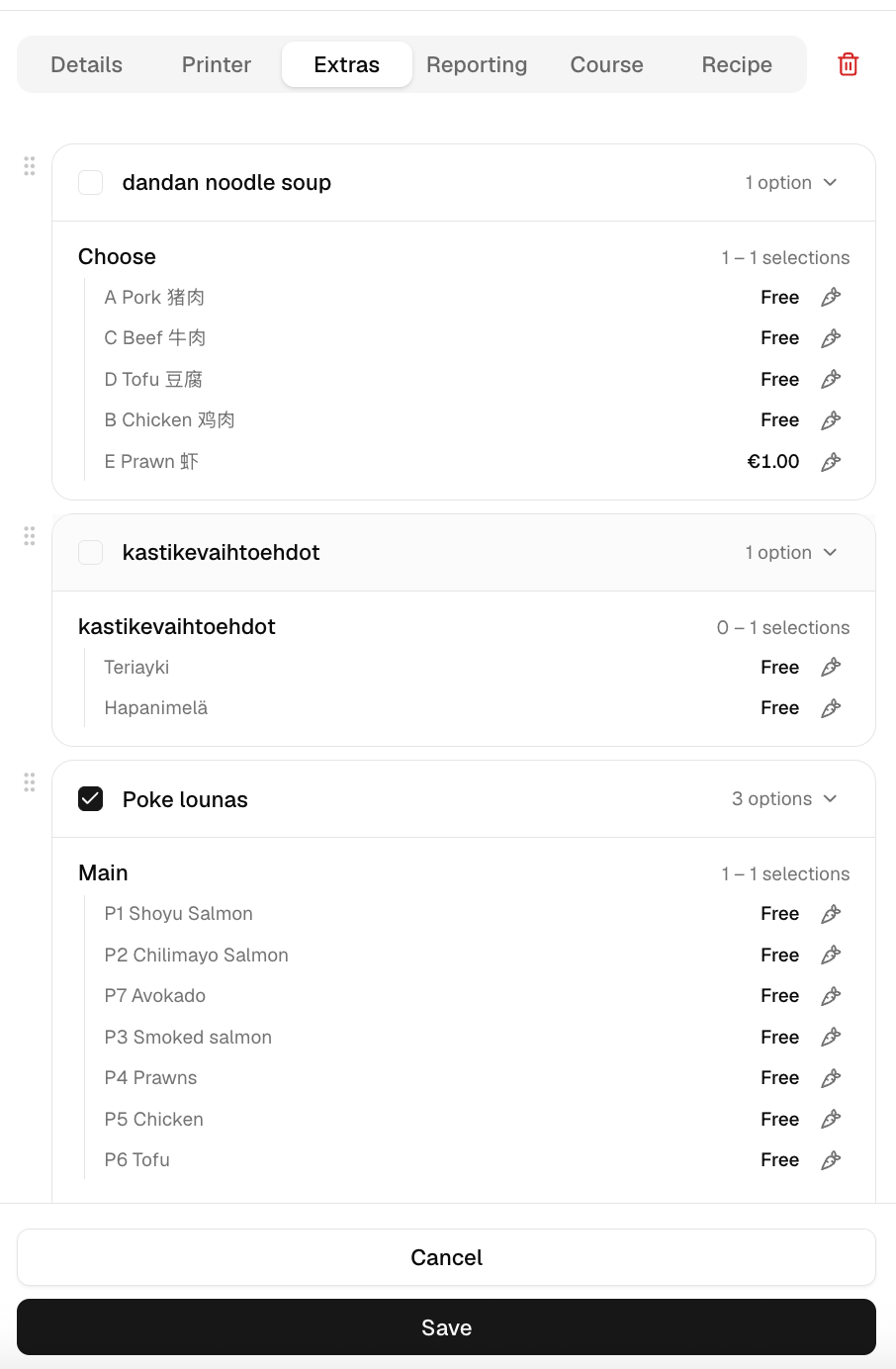Uncheck the Poke lounas checkbox

[91, 798]
